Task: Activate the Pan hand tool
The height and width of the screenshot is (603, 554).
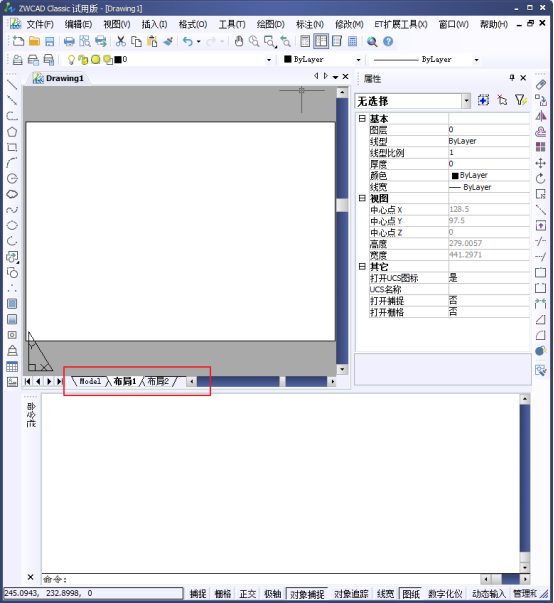Action: (239, 42)
